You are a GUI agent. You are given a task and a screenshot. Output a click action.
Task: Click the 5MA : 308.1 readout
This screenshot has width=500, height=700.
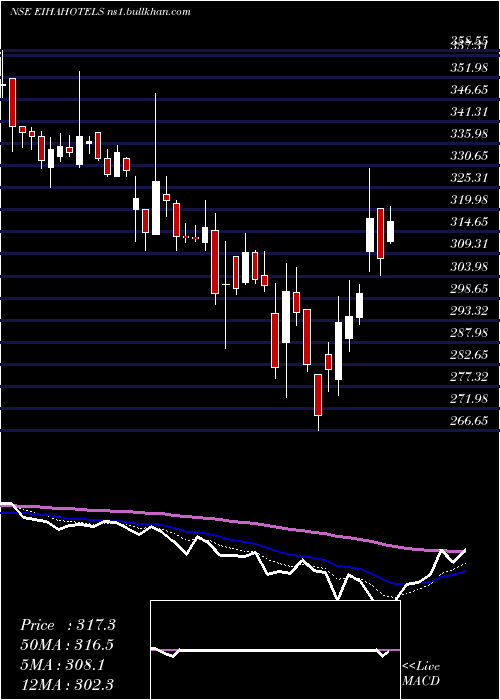pyautogui.click(x=62, y=665)
